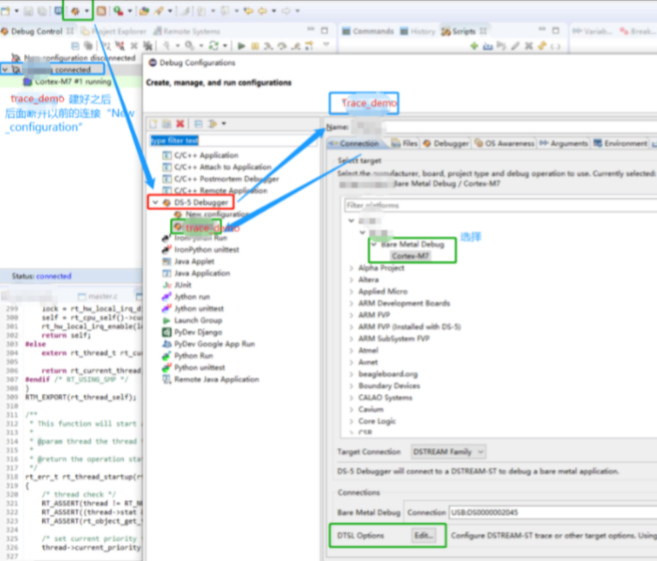Click the Launch Group item

pyautogui.click(x=198, y=320)
